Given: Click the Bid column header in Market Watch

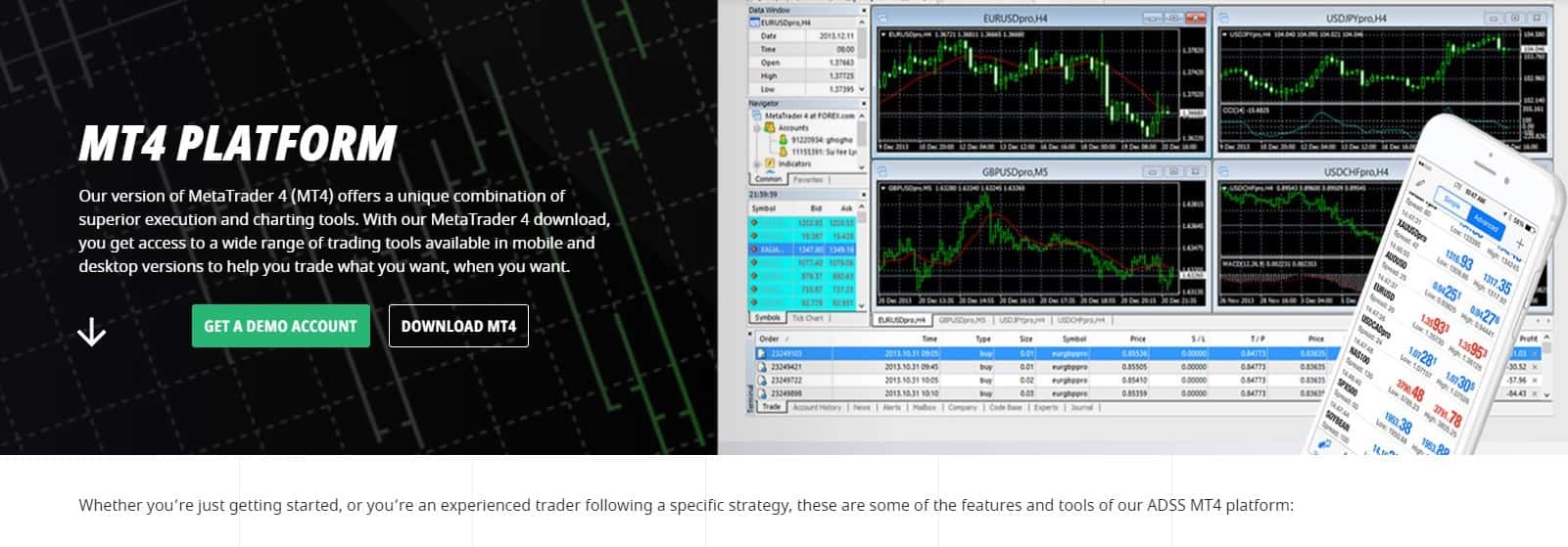Looking at the screenshot, I should (x=816, y=208).
